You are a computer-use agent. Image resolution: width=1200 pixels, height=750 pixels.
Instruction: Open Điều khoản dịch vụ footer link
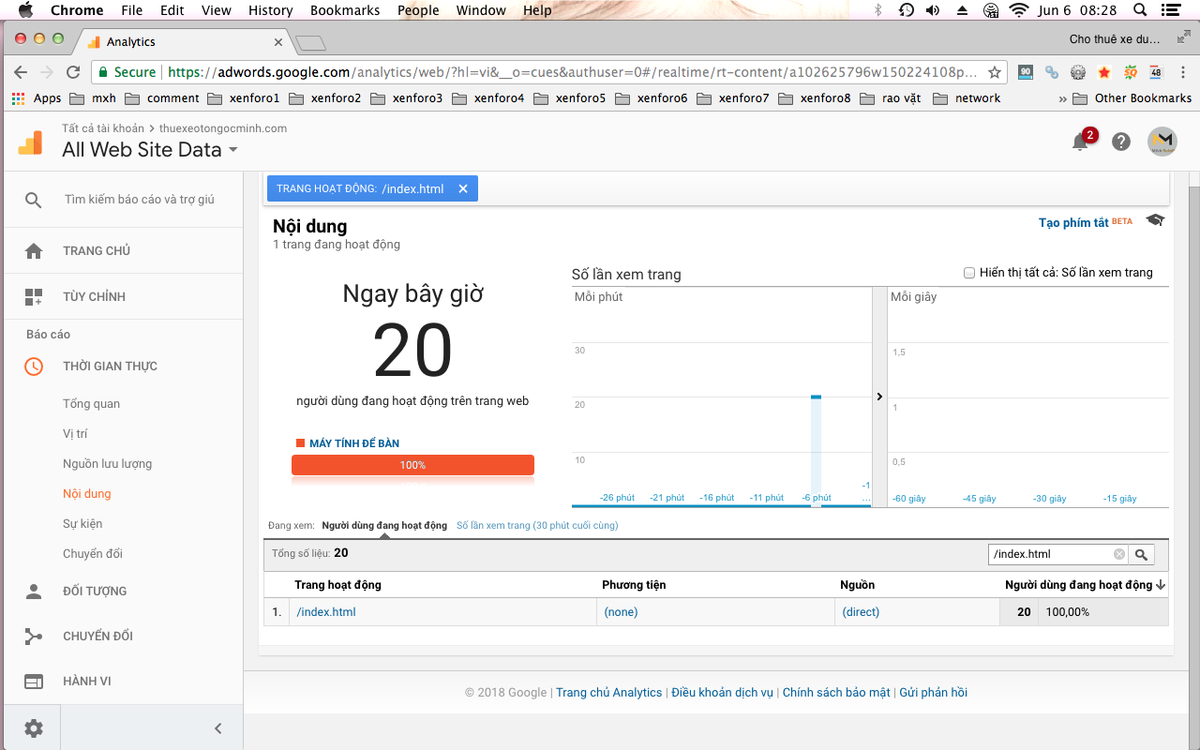click(722, 692)
